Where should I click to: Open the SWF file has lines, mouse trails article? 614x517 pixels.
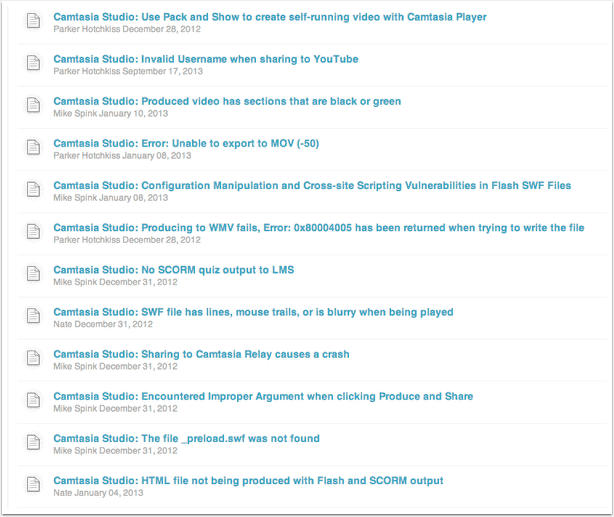point(253,312)
